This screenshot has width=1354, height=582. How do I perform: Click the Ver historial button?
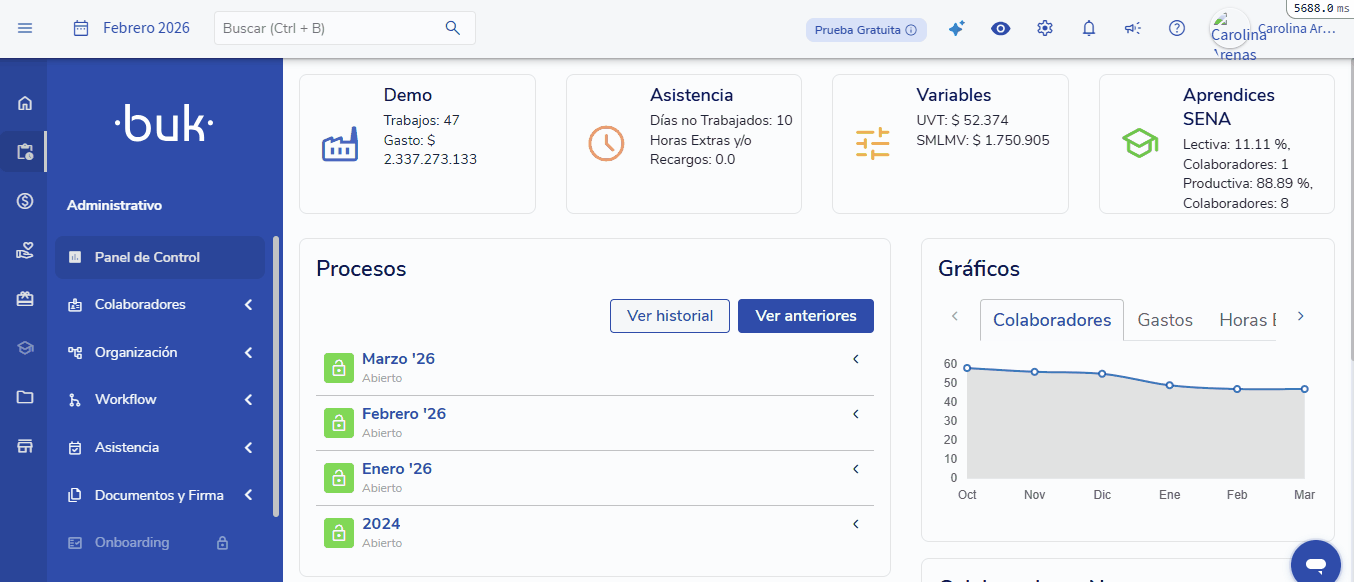(669, 316)
